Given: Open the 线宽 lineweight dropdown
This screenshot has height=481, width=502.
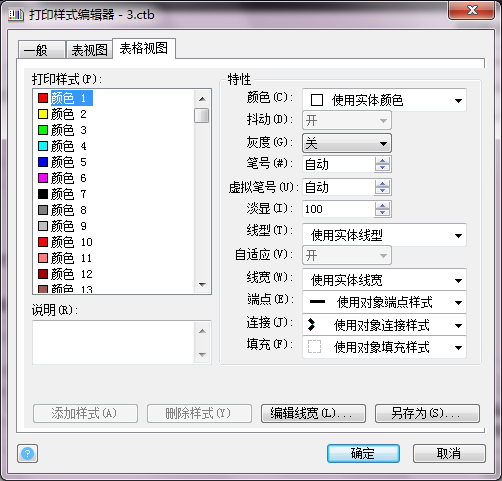Looking at the screenshot, I should tap(384, 280).
